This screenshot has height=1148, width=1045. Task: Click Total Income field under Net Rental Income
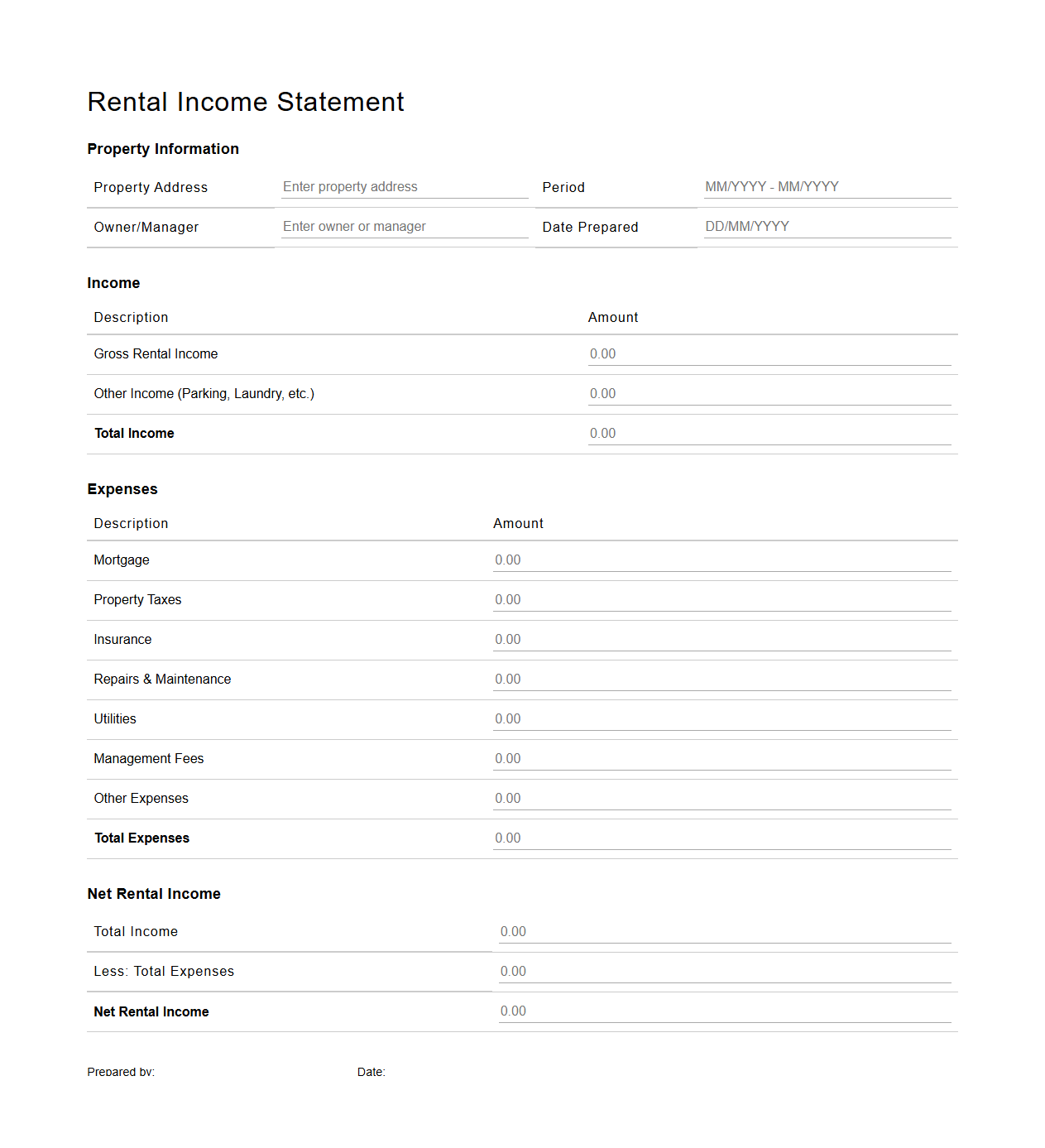725,931
